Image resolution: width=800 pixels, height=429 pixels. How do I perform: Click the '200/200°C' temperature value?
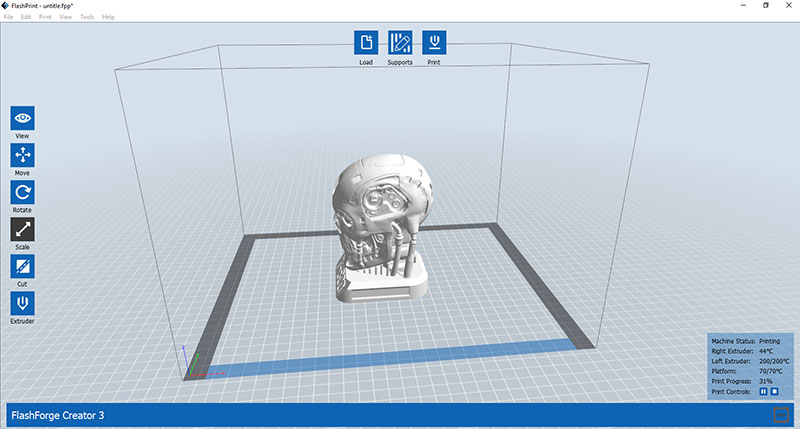774,361
